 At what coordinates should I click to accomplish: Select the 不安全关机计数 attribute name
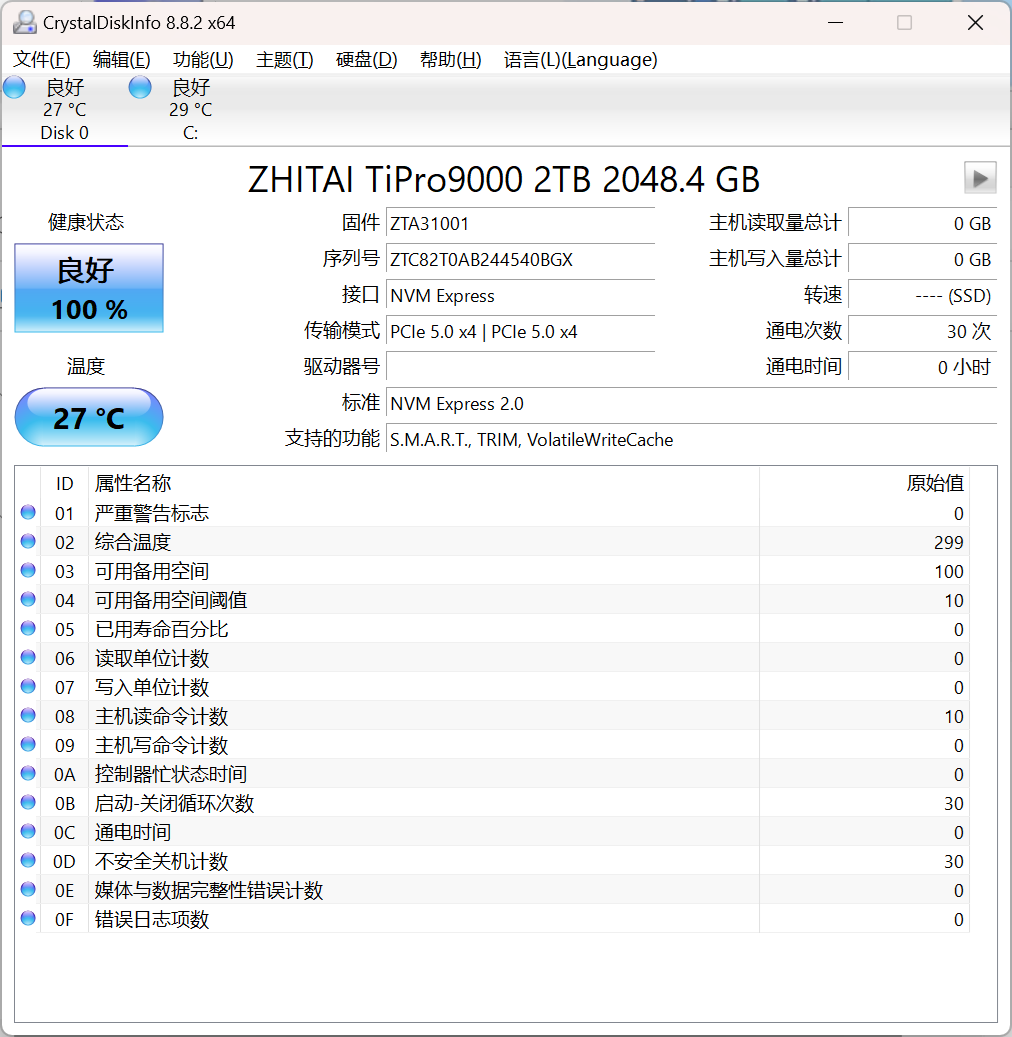click(161, 862)
